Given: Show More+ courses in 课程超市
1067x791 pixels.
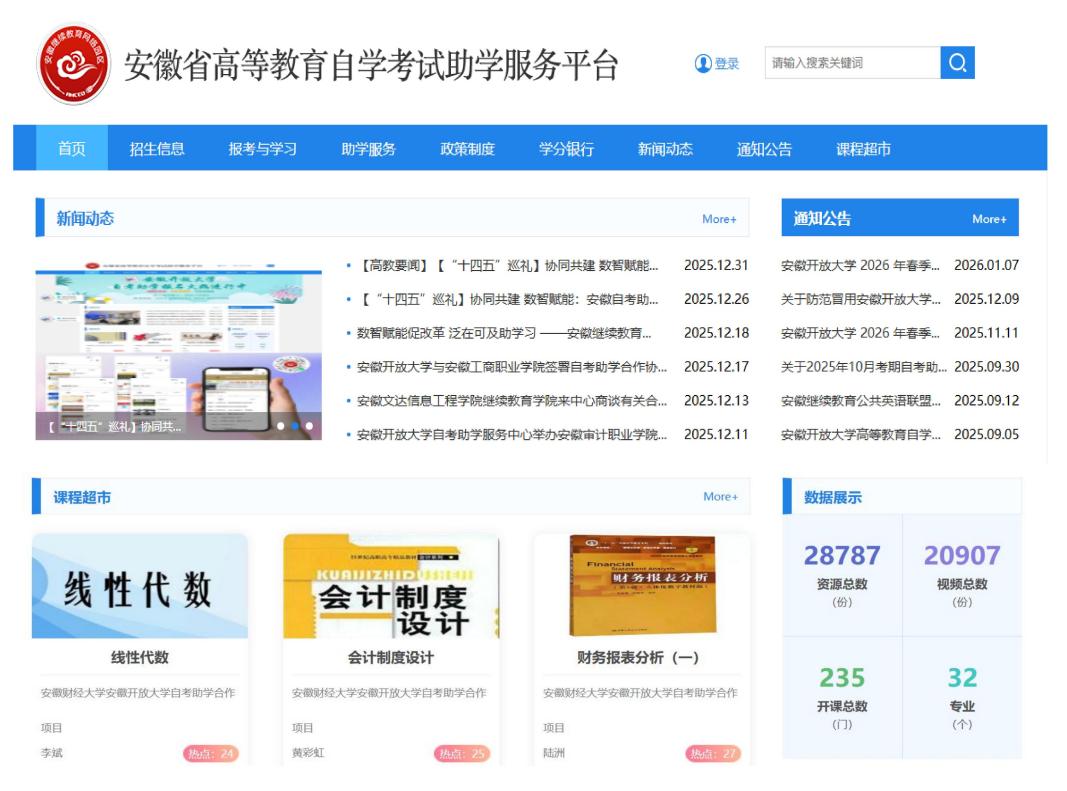Looking at the screenshot, I should [719, 497].
